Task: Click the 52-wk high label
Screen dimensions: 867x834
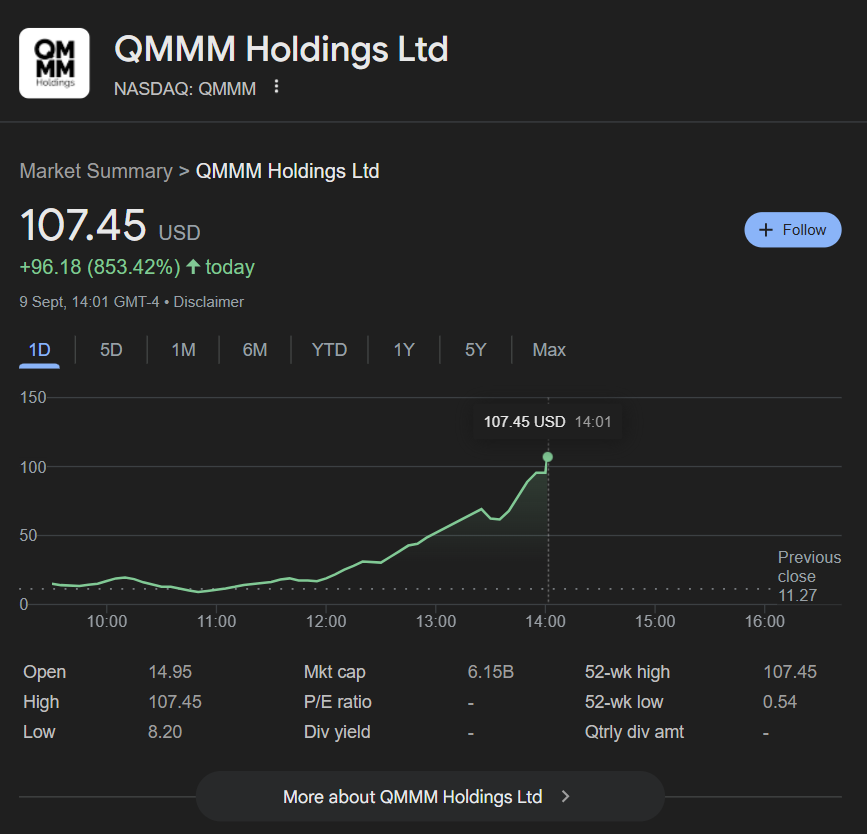Action: [x=627, y=671]
